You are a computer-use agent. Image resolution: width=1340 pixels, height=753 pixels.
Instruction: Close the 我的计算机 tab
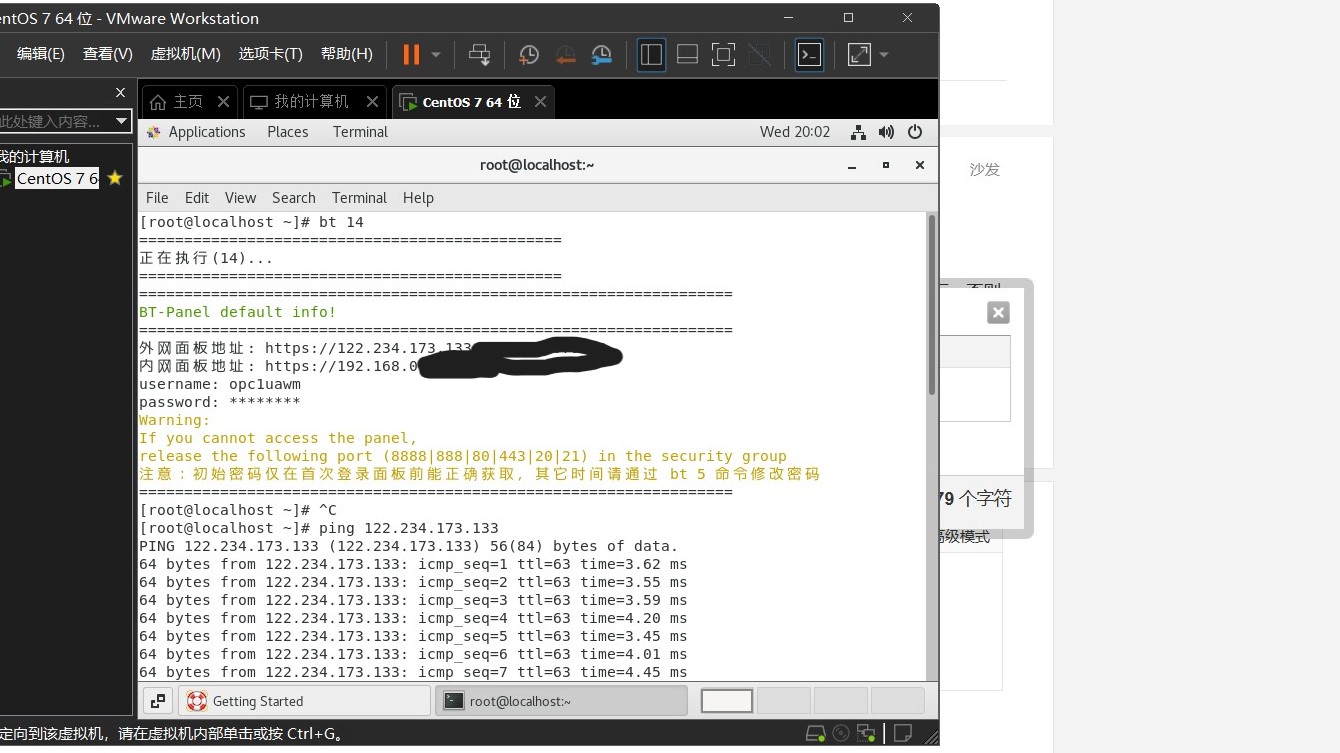372,101
